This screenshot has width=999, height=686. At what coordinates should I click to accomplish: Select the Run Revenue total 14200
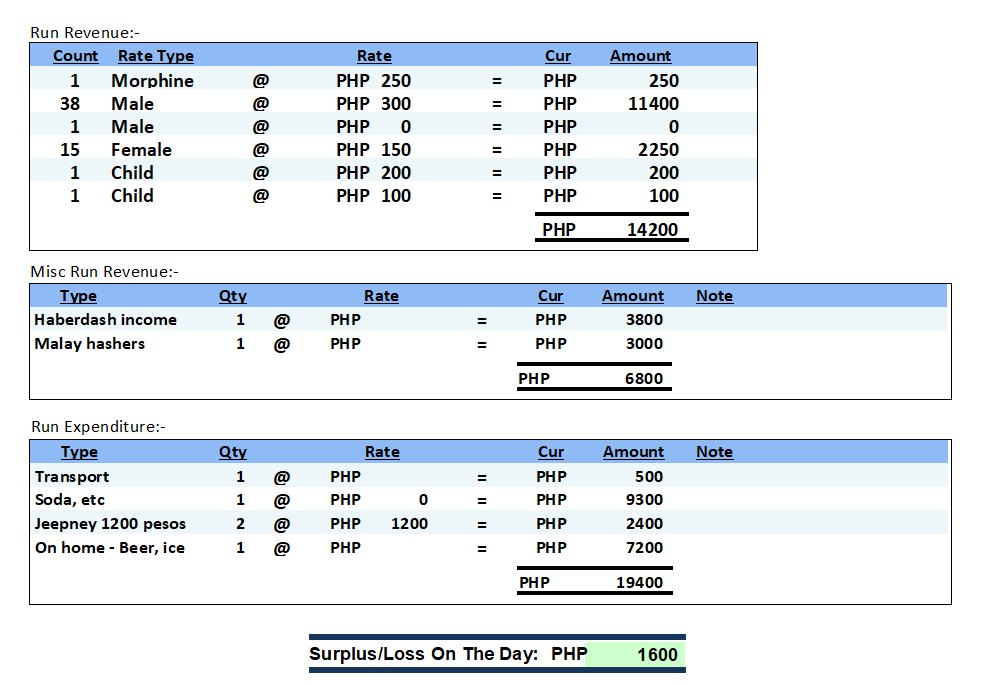(652, 230)
